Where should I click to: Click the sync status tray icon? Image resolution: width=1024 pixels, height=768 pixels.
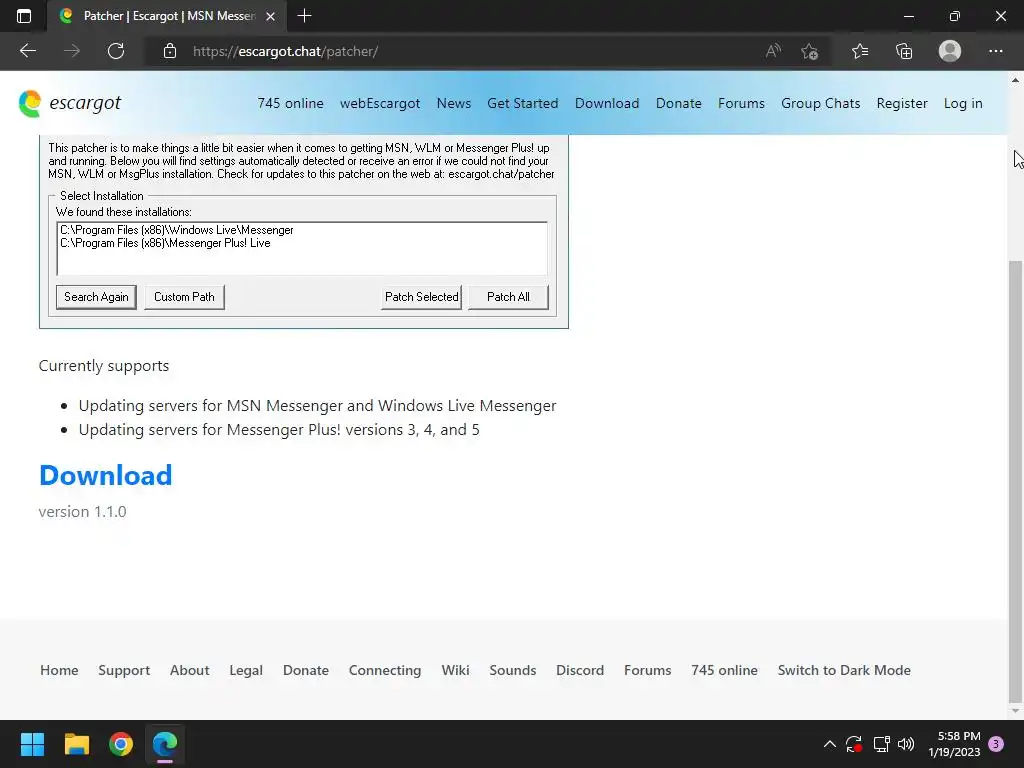pos(854,744)
